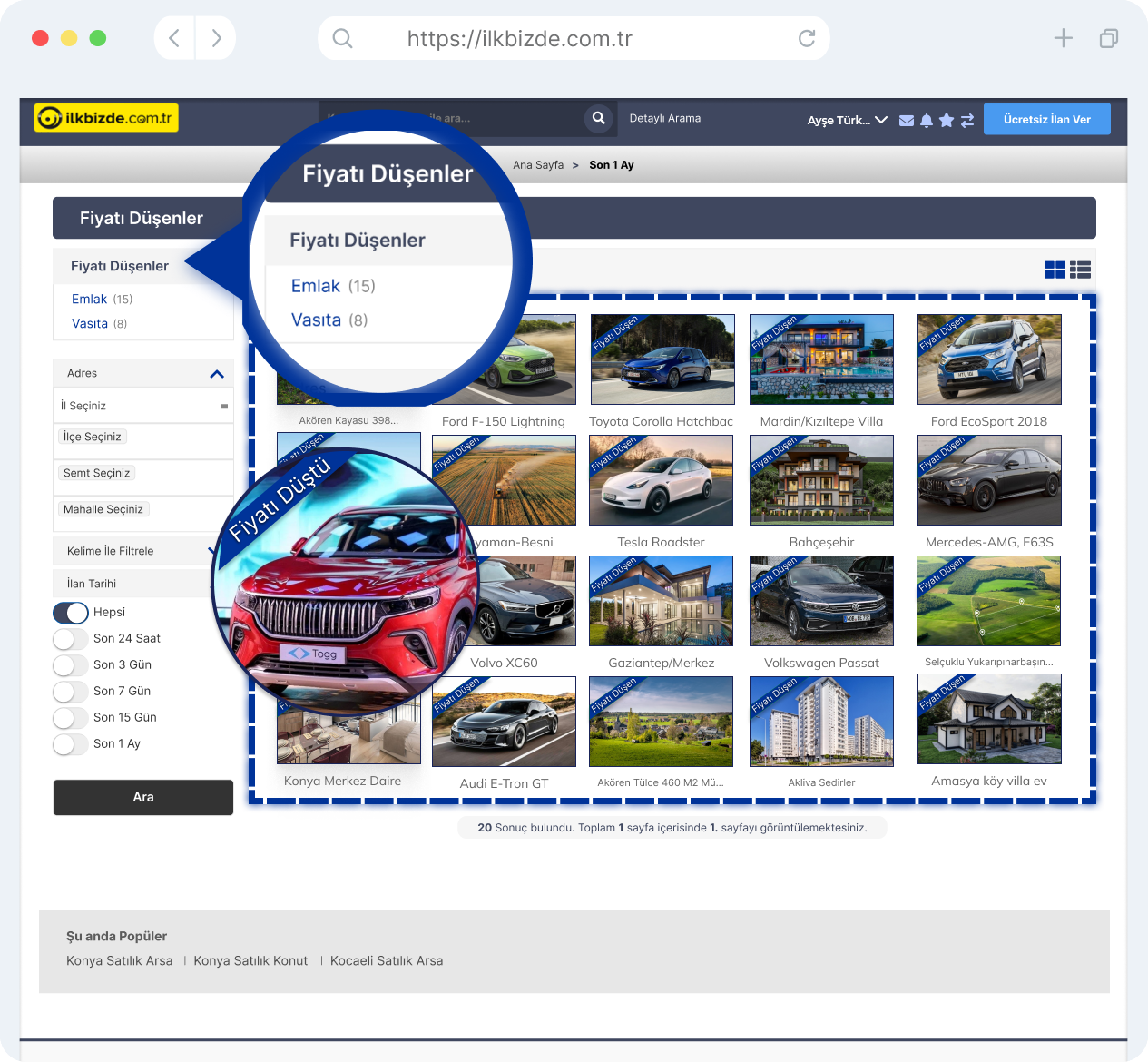Image resolution: width=1148 pixels, height=1062 pixels.
Task: Open the Akliva Sedirler listing image
Action: 822,722
